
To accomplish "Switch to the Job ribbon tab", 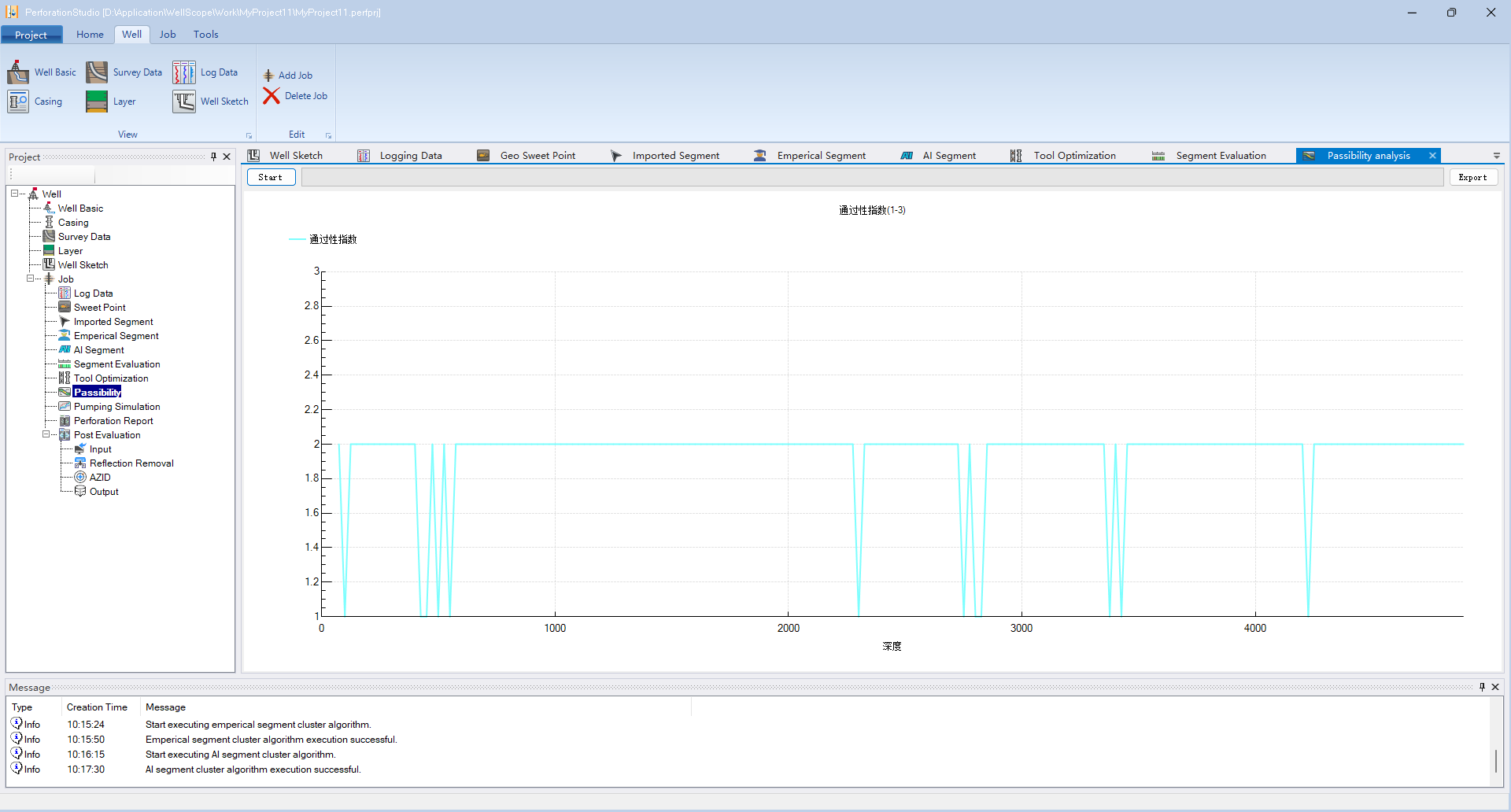I will click(x=168, y=35).
